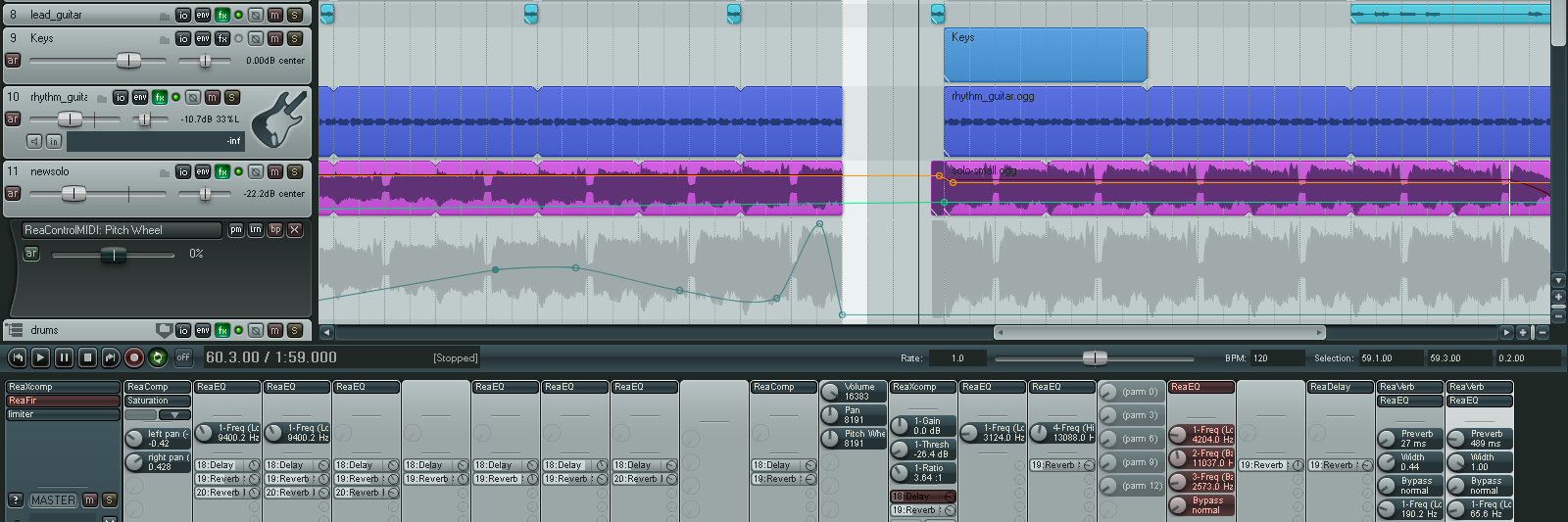Jump to project end in the transport
Screen dimensions: 1568x522
click(111, 357)
